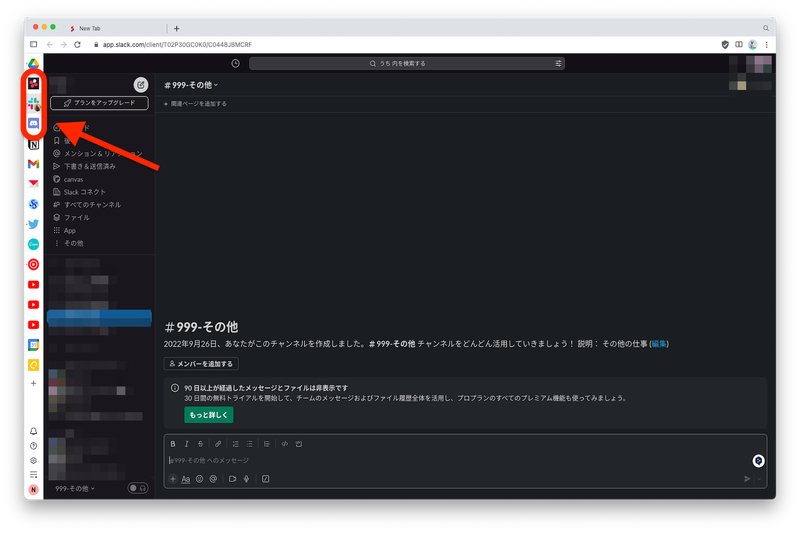Mention someone with the @ composer icon
Viewport: 800px width, 533px height.
click(x=213, y=479)
